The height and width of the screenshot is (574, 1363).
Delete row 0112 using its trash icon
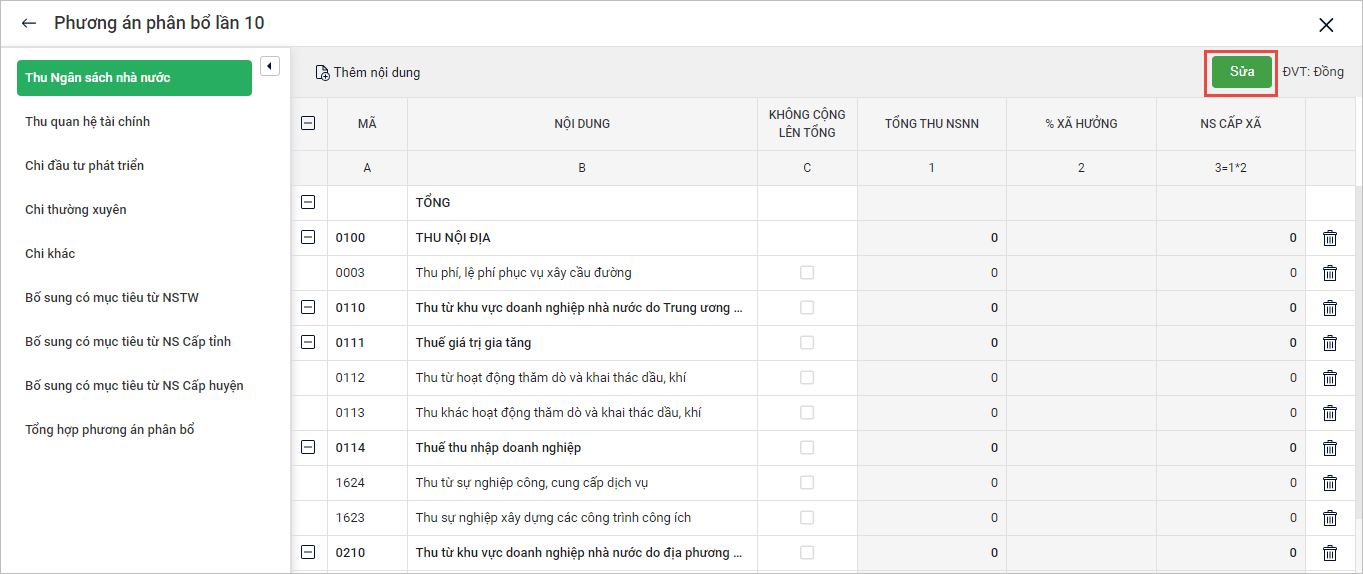pyautogui.click(x=1329, y=378)
